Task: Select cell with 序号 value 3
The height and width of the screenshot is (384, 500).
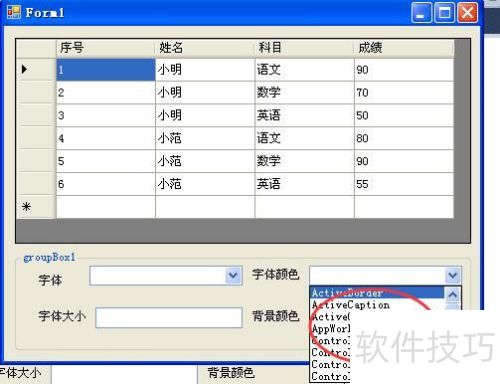Action: pyautogui.click(x=106, y=115)
